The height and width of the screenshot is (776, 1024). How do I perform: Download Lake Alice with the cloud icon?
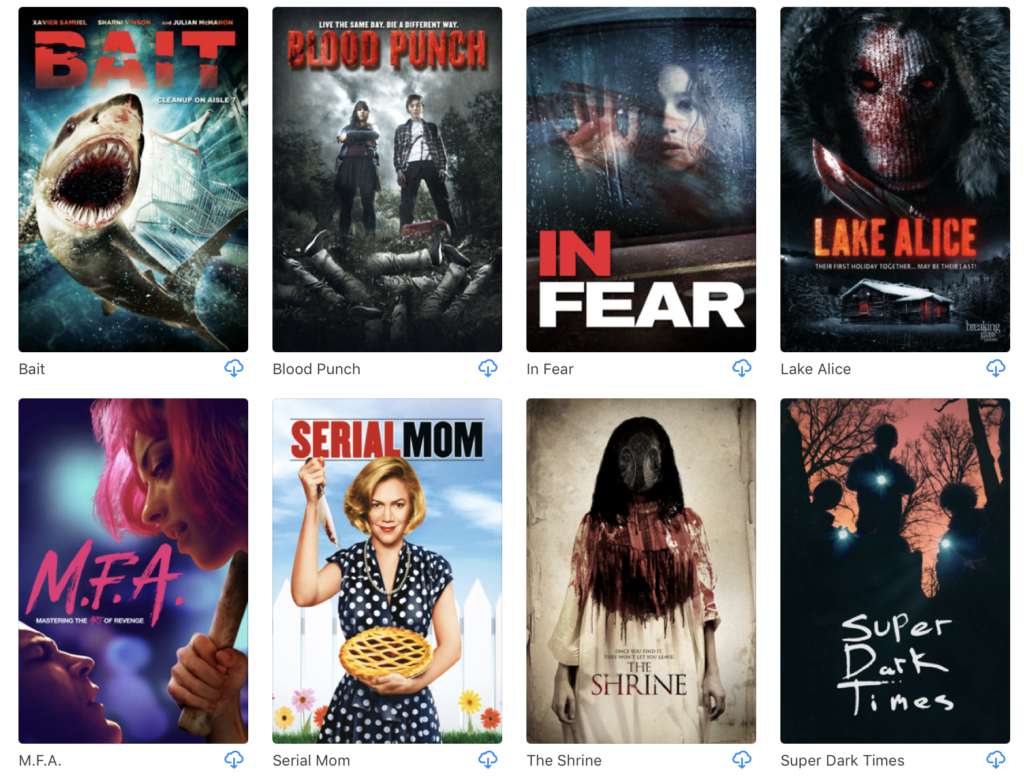coord(996,368)
